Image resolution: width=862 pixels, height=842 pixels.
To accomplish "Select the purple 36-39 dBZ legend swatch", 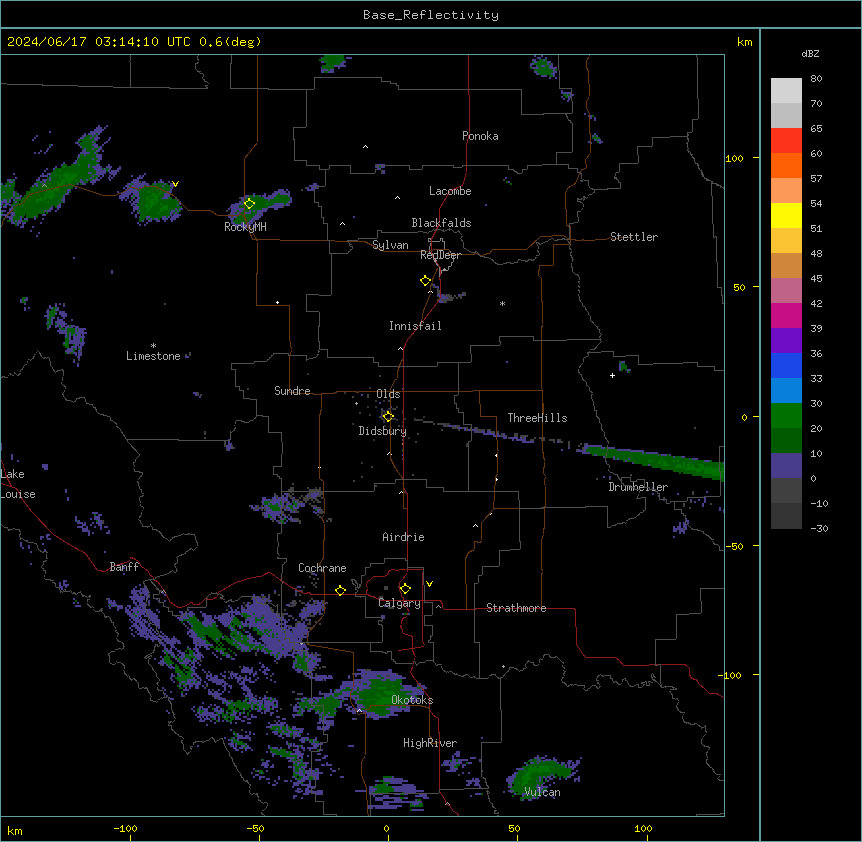I will pos(786,340).
